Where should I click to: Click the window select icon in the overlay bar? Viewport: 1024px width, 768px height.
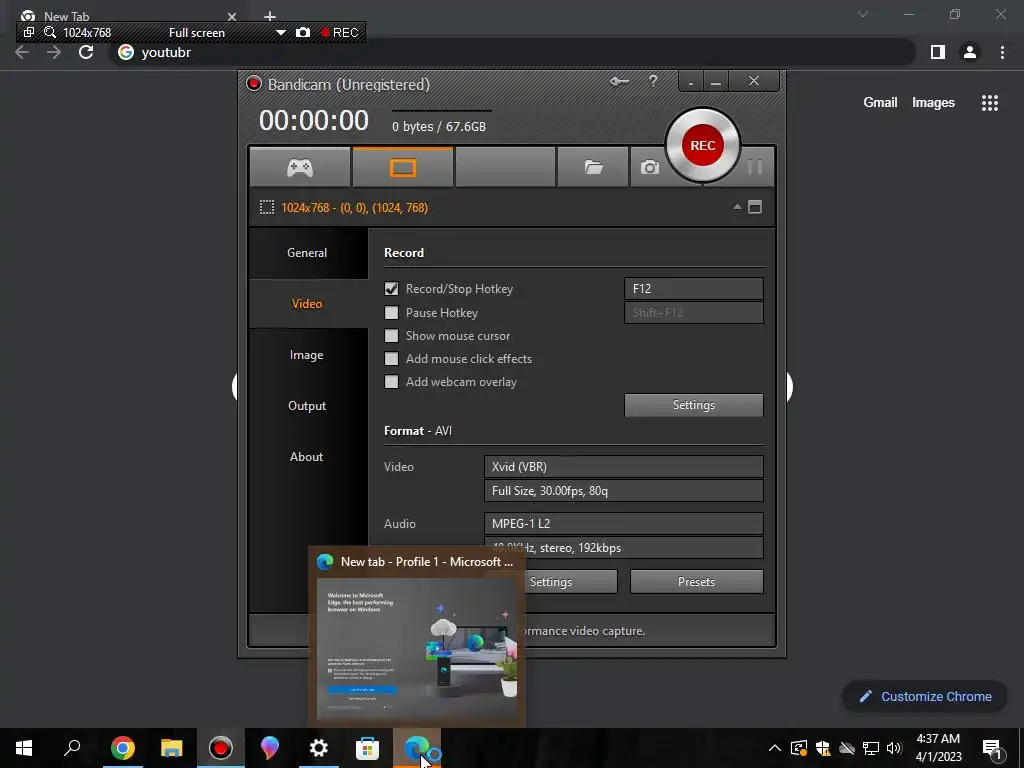click(29, 32)
